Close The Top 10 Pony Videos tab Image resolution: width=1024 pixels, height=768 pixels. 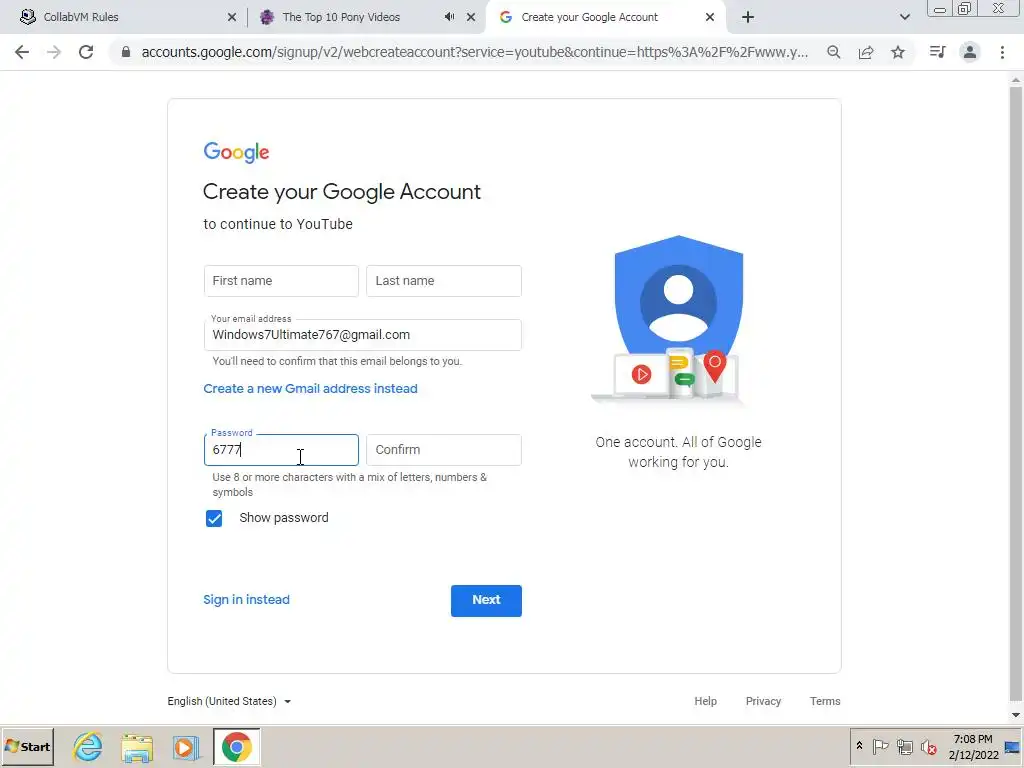[x=471, y=17]
